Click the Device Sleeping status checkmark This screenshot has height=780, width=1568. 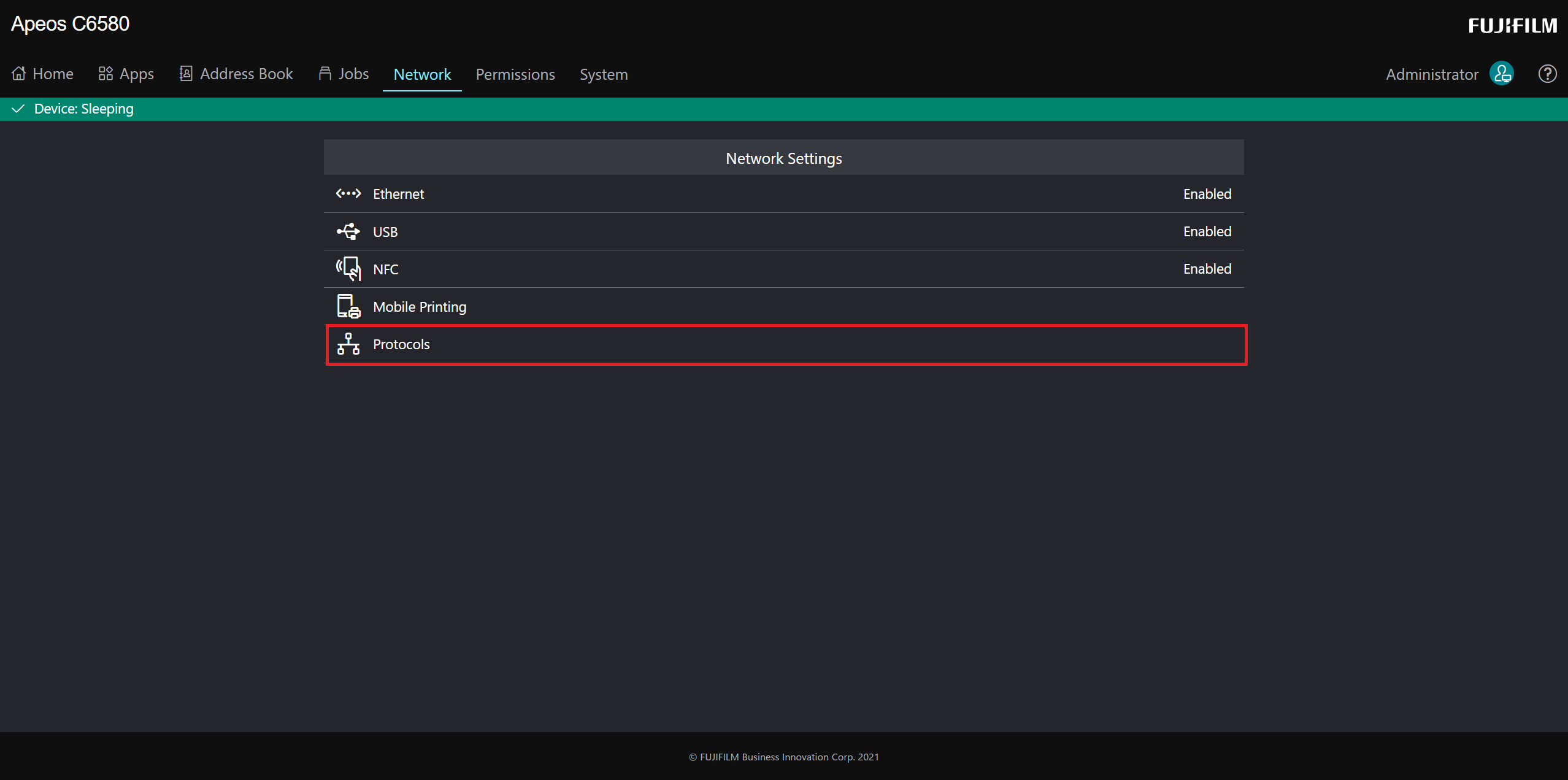coord(18,109)
